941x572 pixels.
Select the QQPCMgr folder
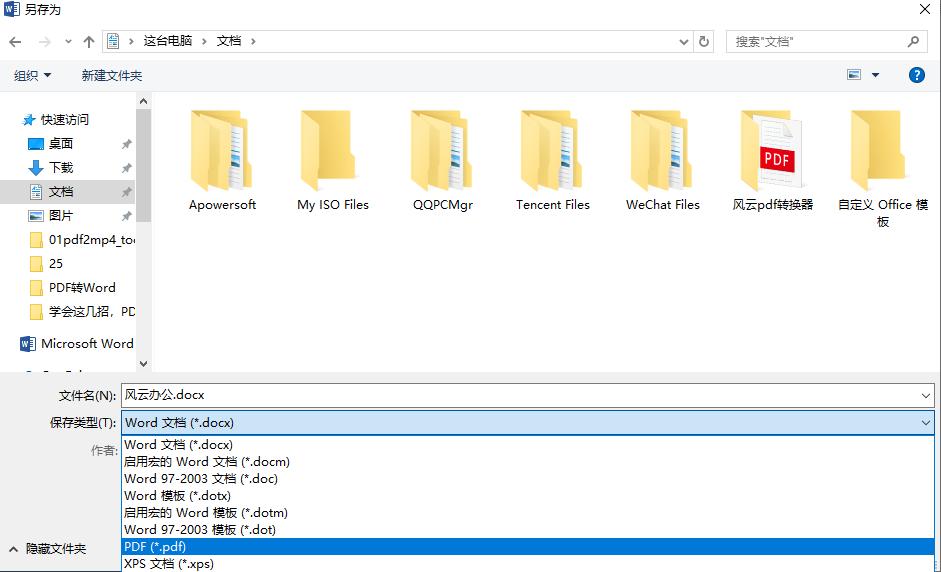442,160
